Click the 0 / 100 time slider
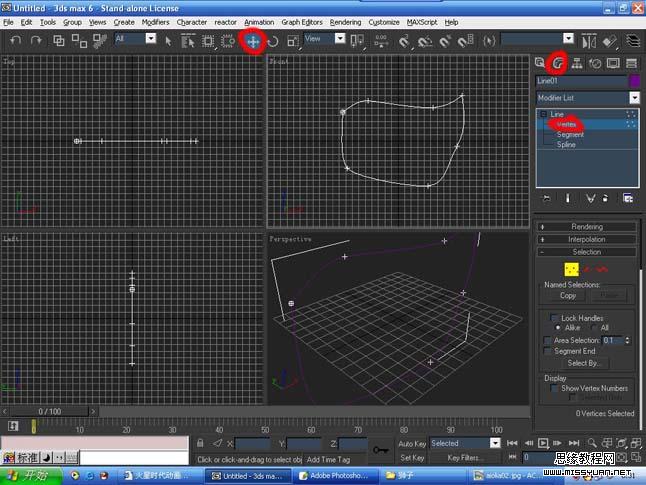The image size is (646, 485). point(49,411)
